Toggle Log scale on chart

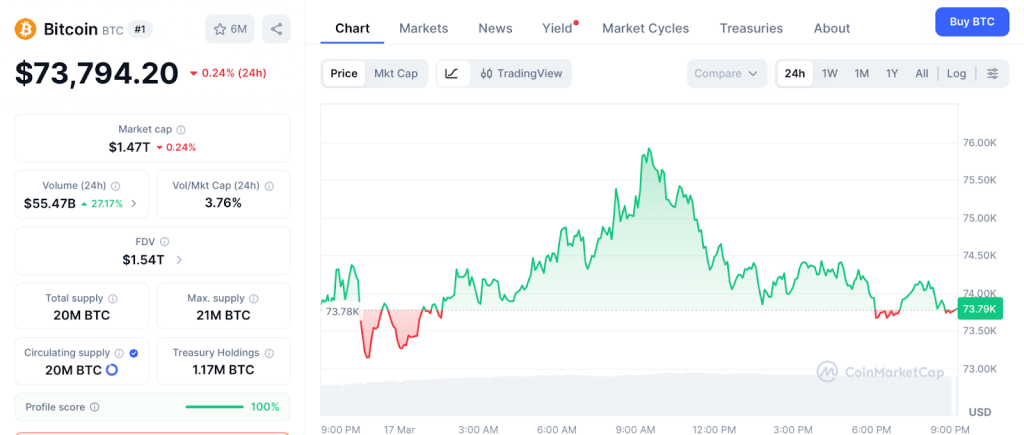(956, 73)
